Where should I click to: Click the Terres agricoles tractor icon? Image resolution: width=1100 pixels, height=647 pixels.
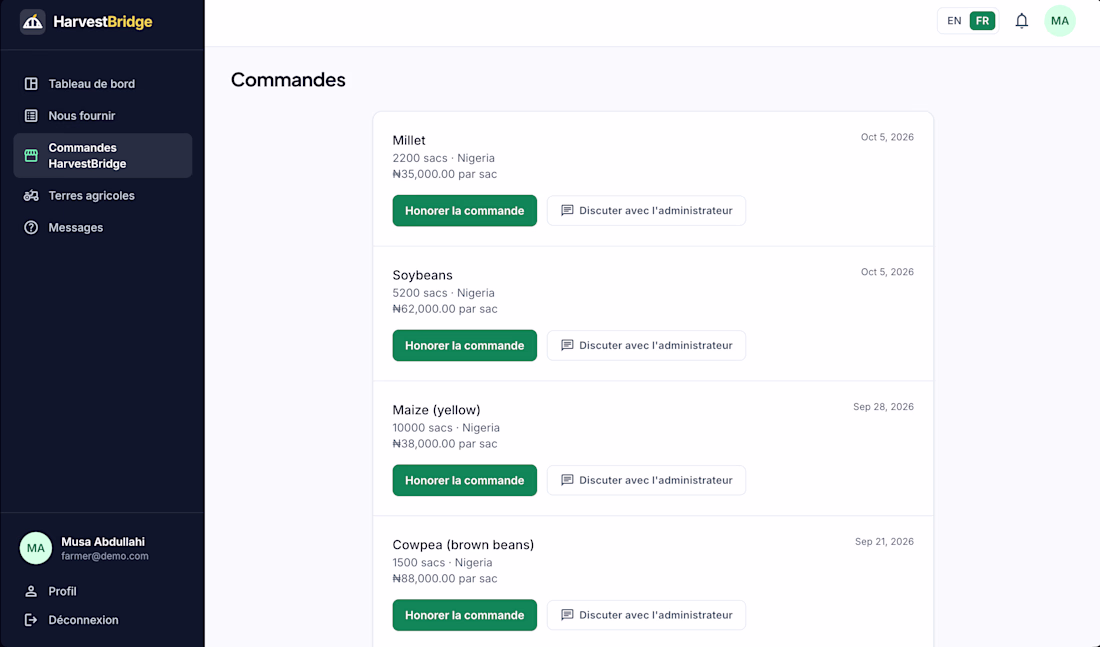(31, 196)
